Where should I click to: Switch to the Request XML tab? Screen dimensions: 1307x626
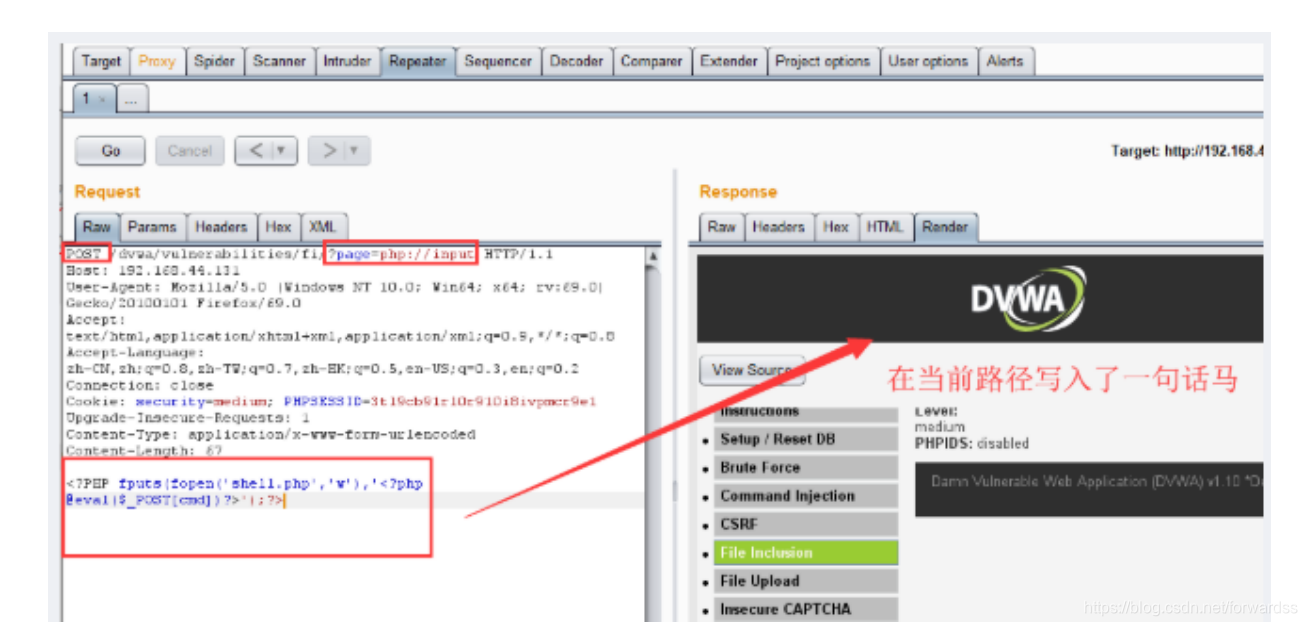[322, 227]
